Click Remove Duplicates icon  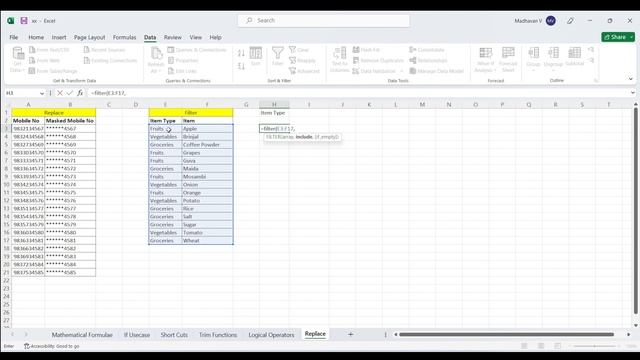pos(356,60)
